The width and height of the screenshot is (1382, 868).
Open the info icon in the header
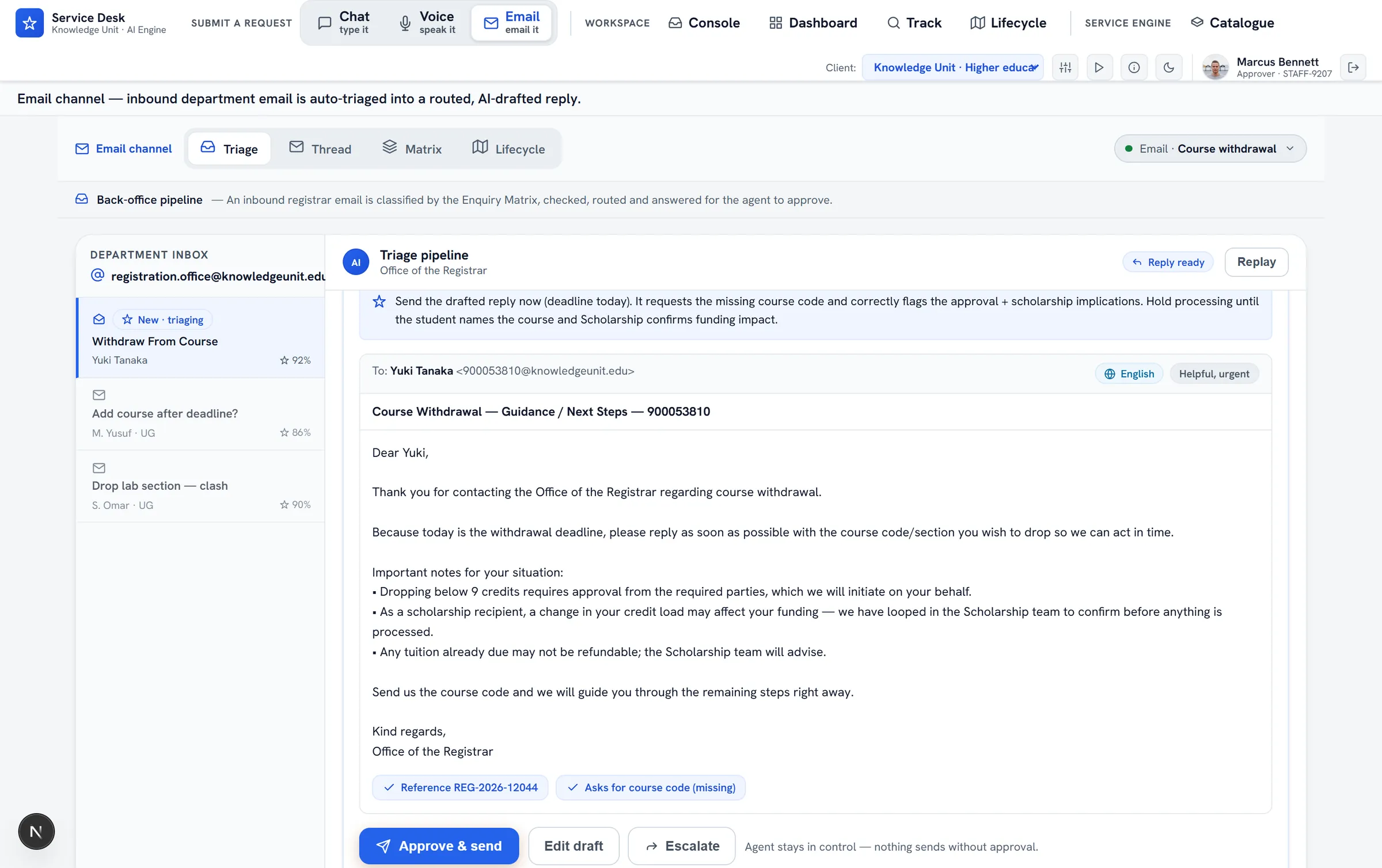1134,67
